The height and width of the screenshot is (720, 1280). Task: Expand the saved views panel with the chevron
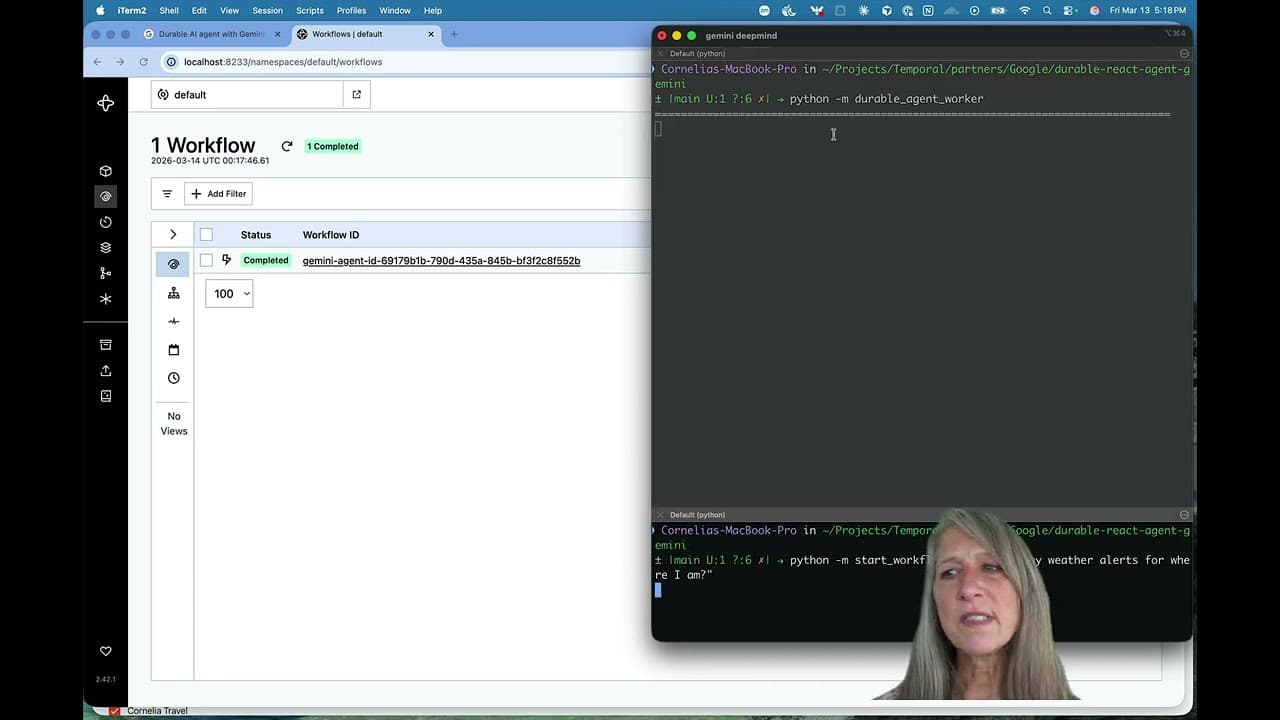173,235
